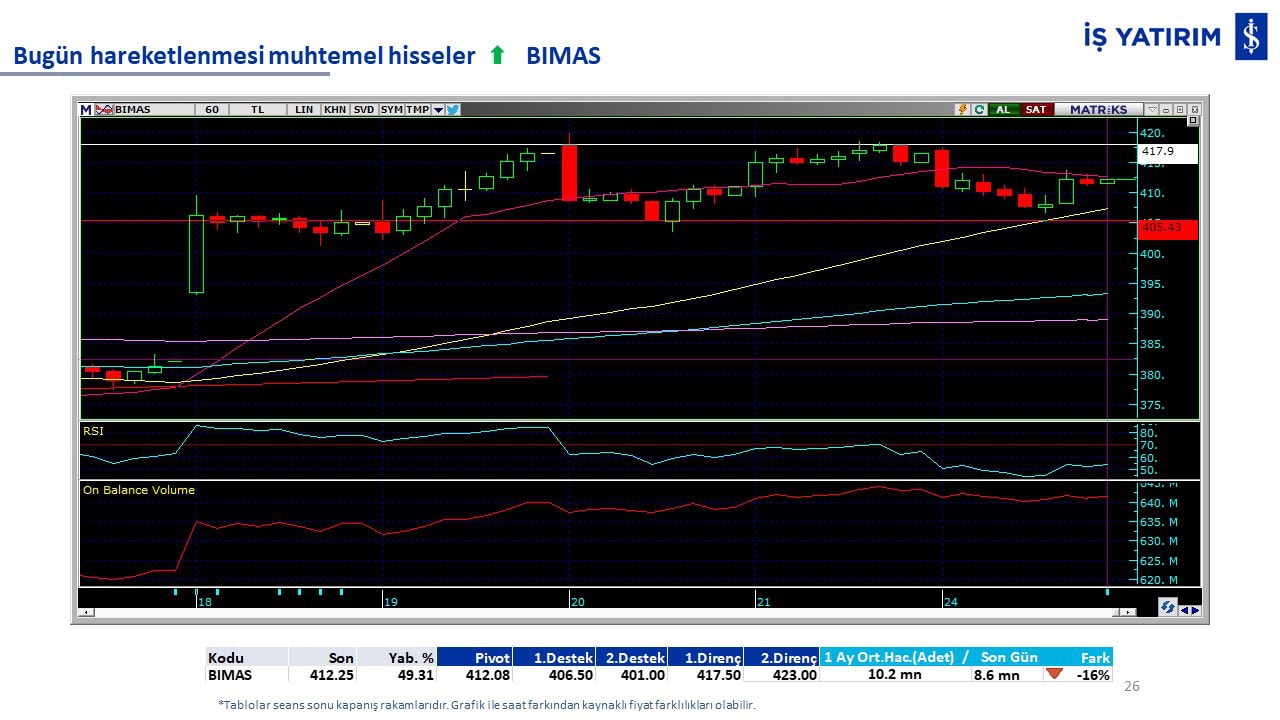1280x720 pixels.
Task: Click the first resistance value 417.50
Action: 719,675
